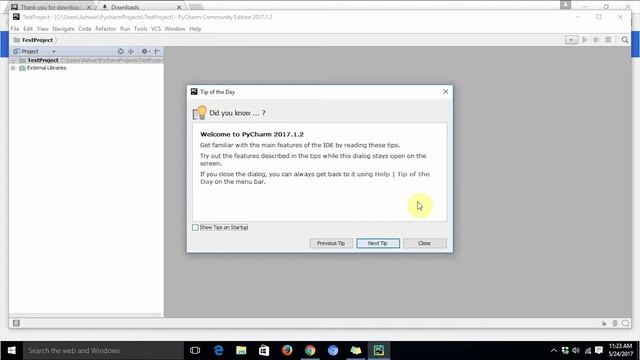Click the Close button in tip dialog
The height and width of the screenshot is (360, 640).
coord(425,243)
